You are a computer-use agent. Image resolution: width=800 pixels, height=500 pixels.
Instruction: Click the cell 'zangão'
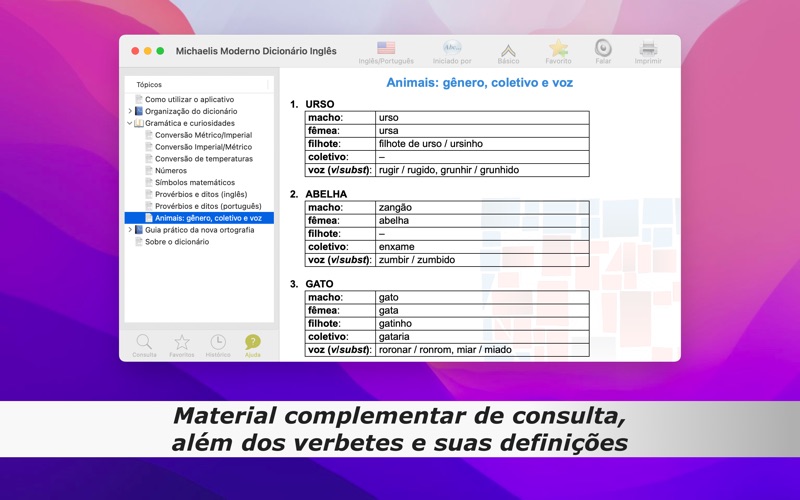point(482,208)
